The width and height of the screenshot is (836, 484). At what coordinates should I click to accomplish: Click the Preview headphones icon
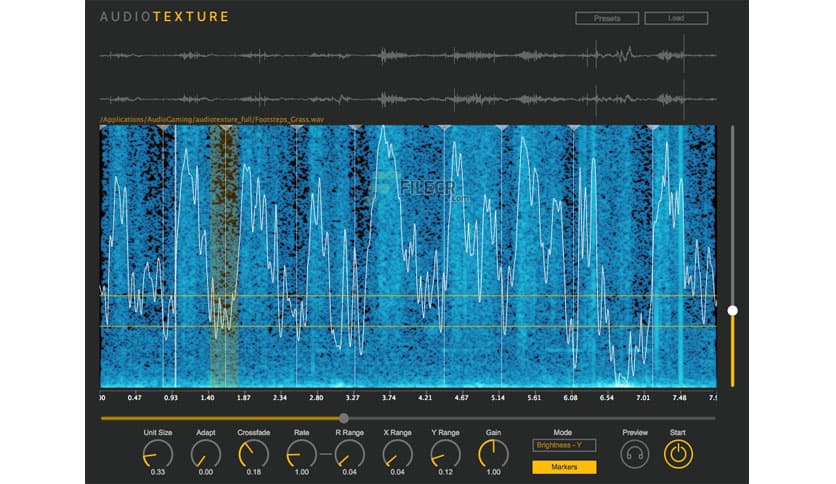[x=634, y=454]
